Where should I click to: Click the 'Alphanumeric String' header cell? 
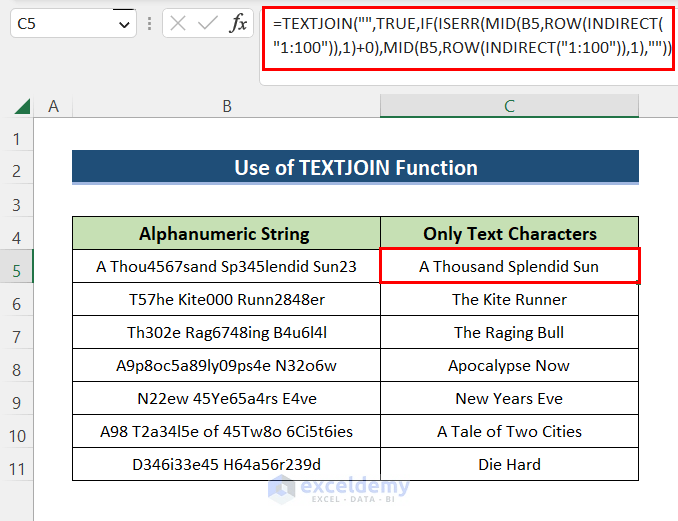227,233
